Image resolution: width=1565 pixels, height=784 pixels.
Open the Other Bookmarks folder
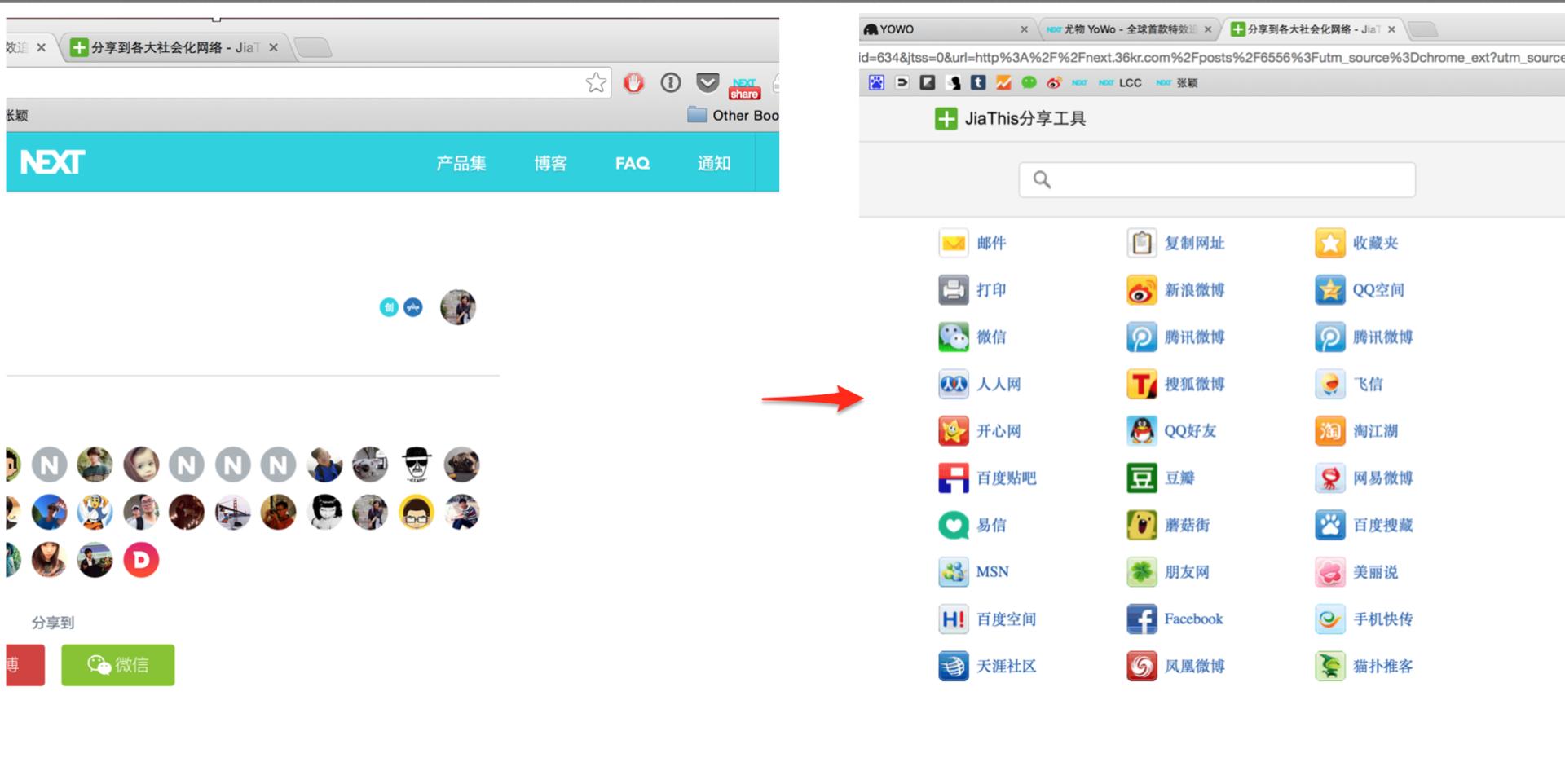733,115
